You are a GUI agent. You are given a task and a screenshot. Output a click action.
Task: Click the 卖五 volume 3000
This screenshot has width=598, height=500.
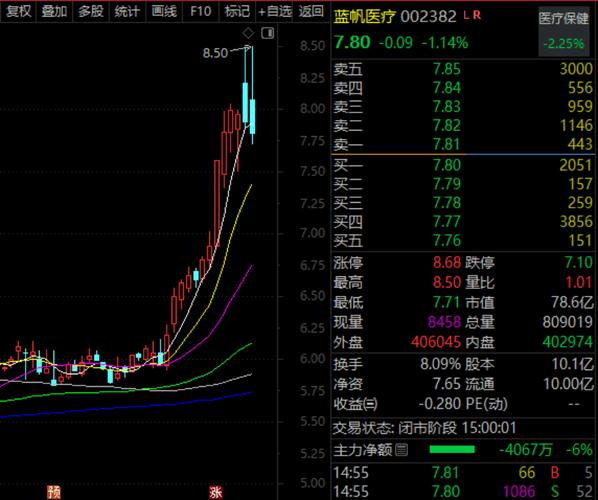point(576,69)
